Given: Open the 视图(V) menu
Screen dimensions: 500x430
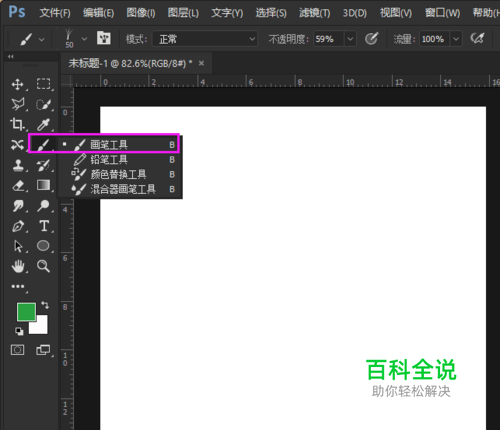Looking at the screenshot, I should [396, 13].
